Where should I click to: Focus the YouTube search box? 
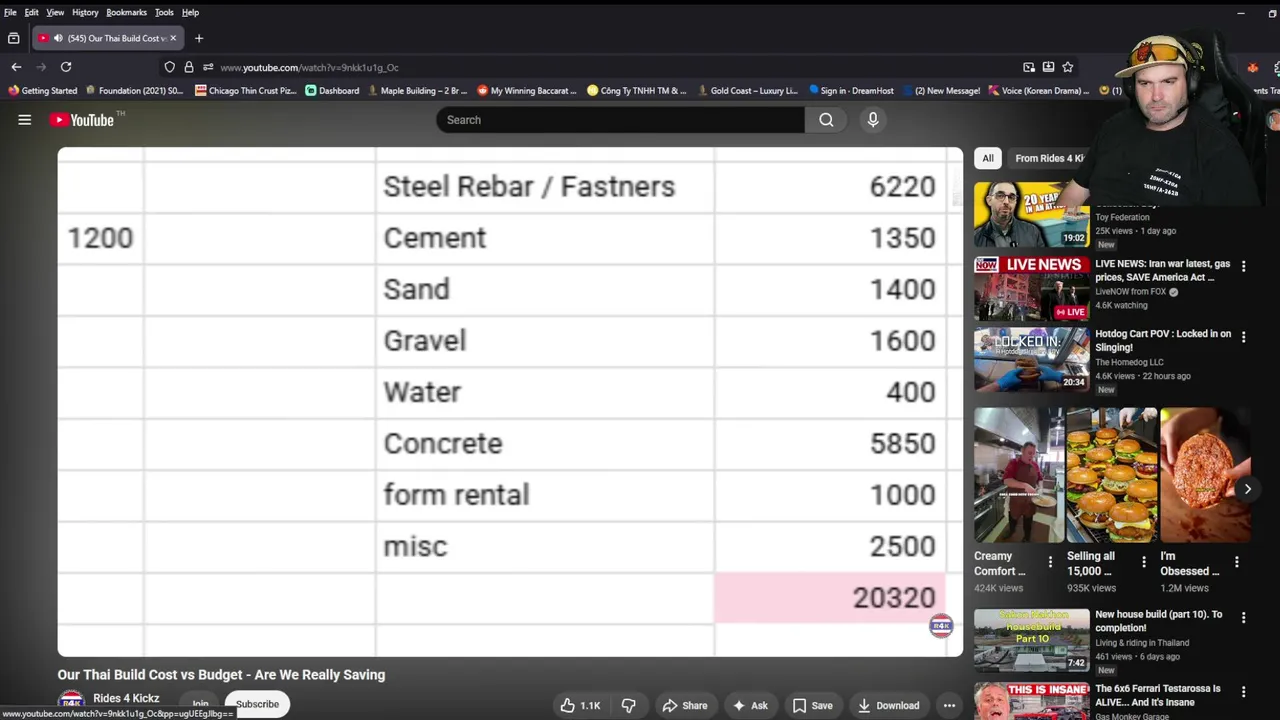pos(620,120)
